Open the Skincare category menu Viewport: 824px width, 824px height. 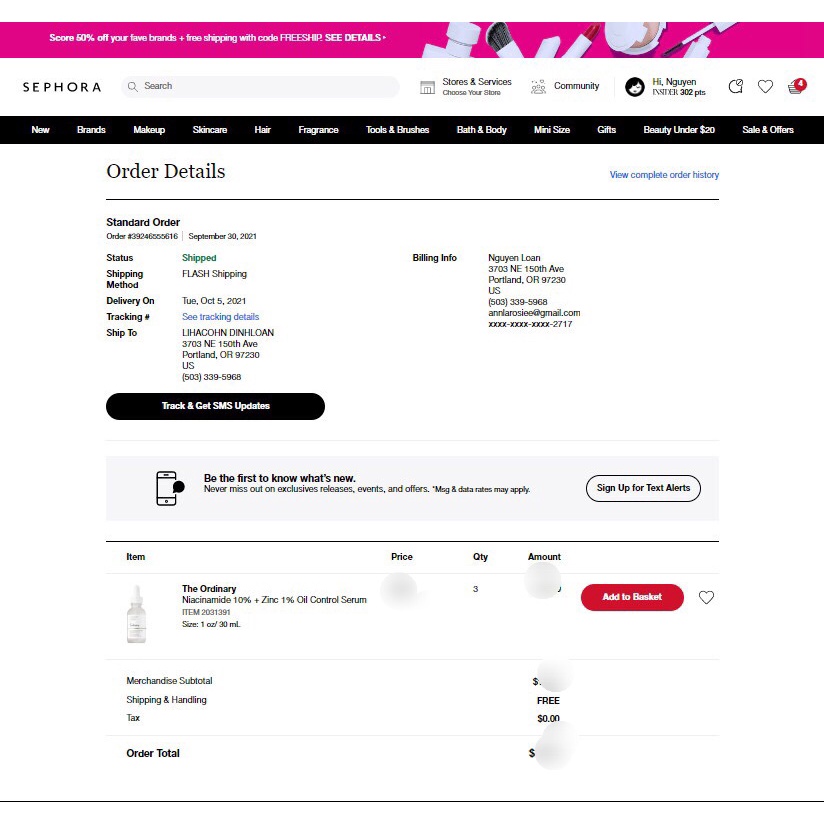[x=210, y=130]
